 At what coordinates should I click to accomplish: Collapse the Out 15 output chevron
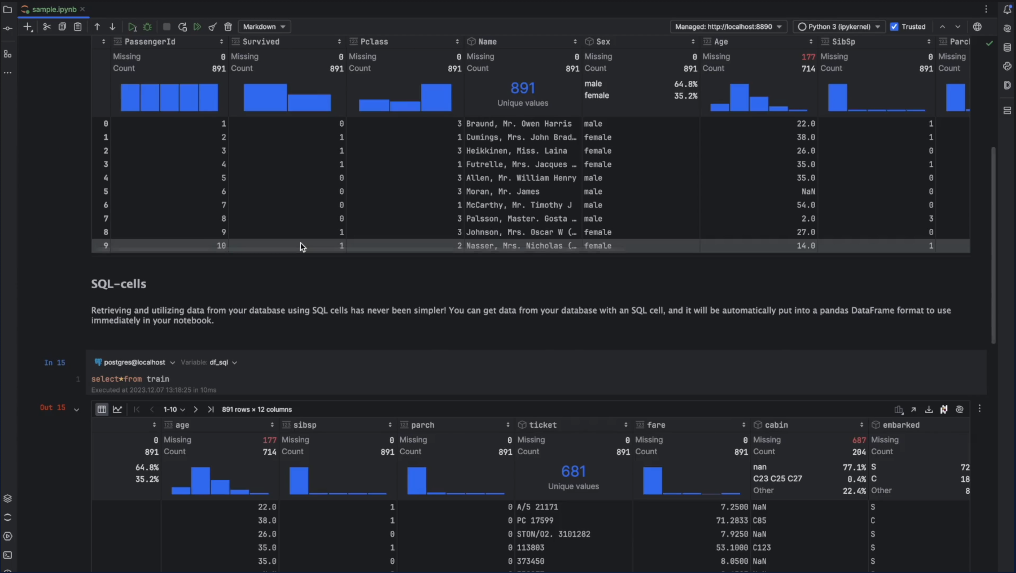pos(76,410)
